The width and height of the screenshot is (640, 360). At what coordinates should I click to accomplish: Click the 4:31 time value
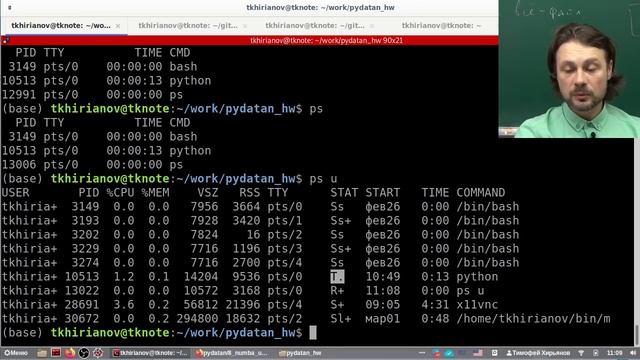pos(435,304)
